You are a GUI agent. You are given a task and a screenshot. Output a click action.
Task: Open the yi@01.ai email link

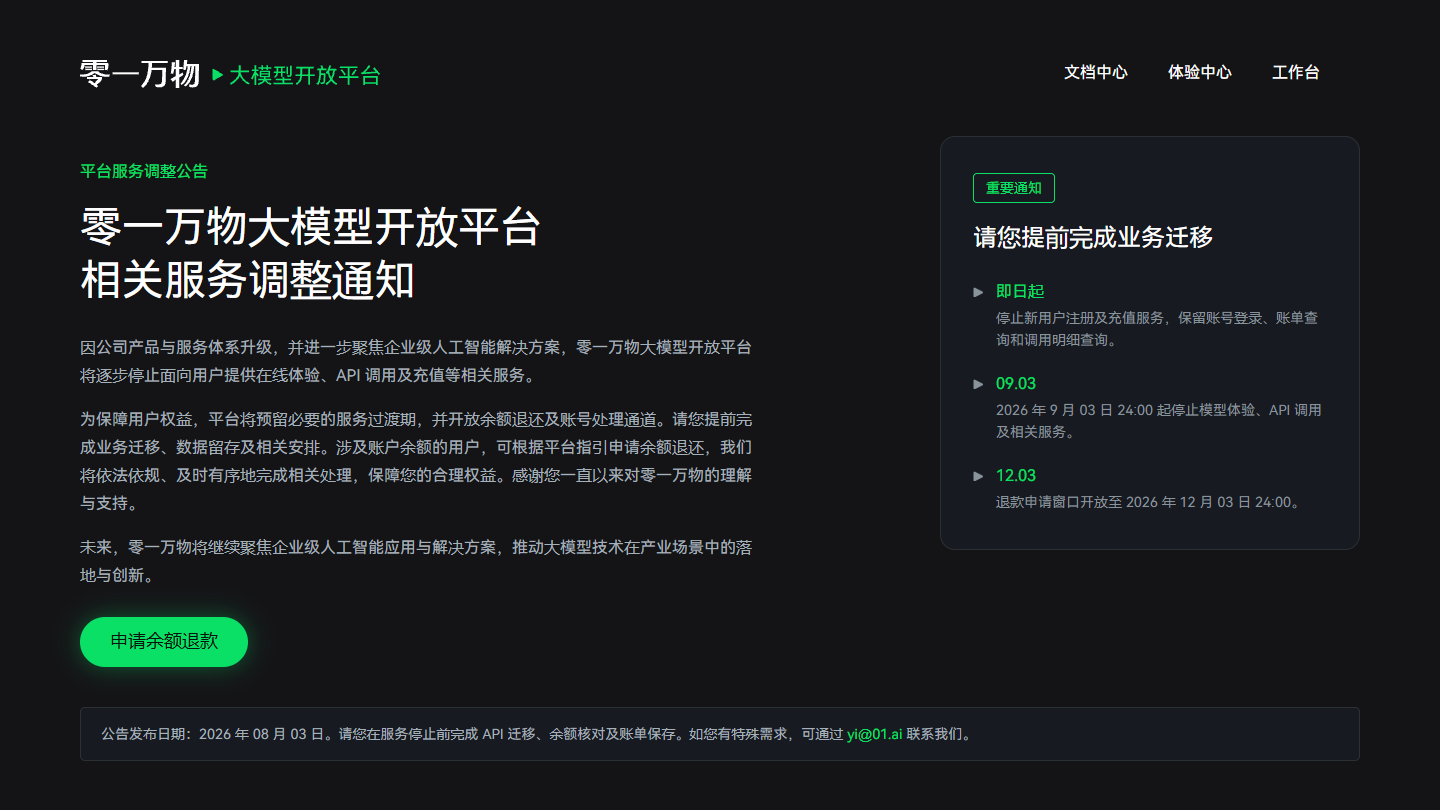(875, 734)
